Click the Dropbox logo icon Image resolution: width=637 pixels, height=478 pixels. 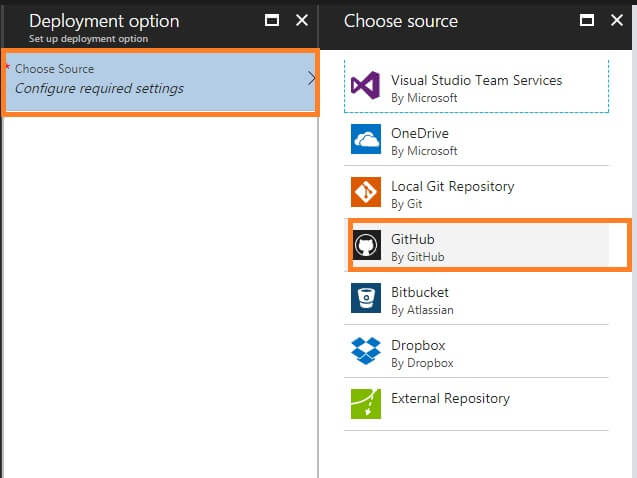click(x=366, y=351)
